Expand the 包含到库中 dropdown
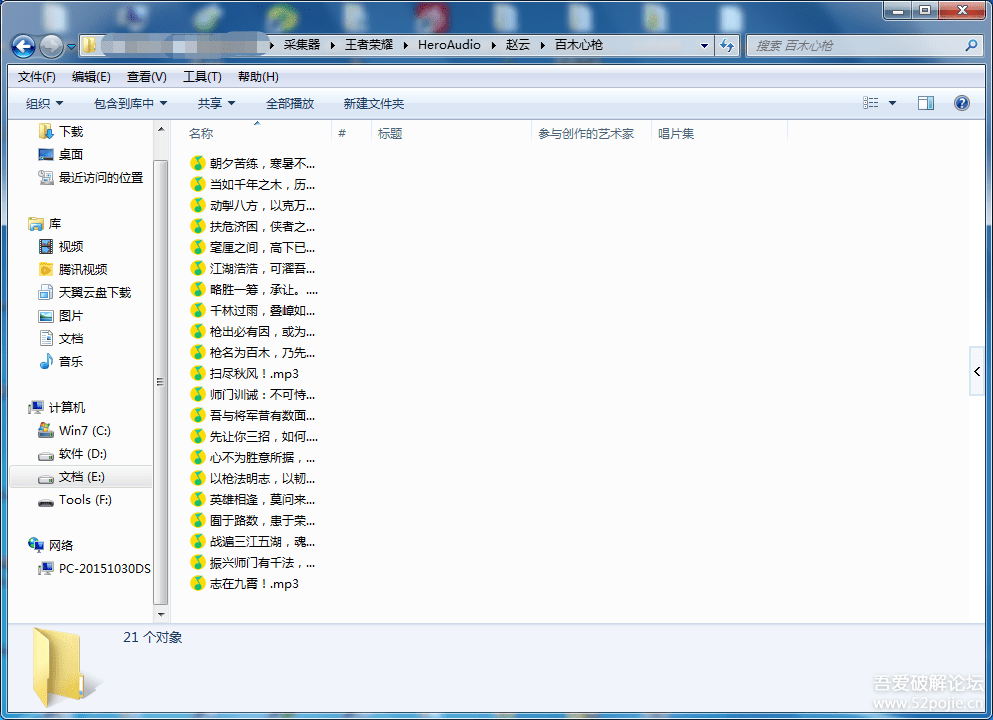 (130, 103)
